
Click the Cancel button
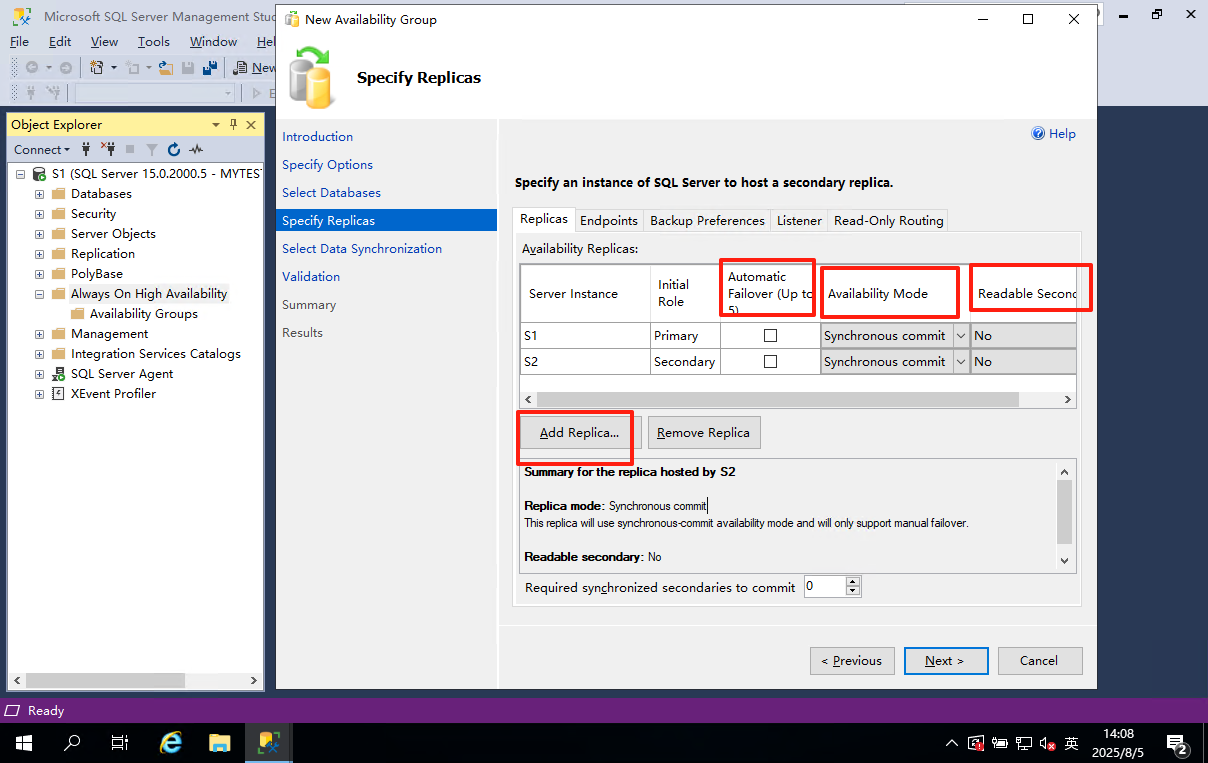[1040, 660]
